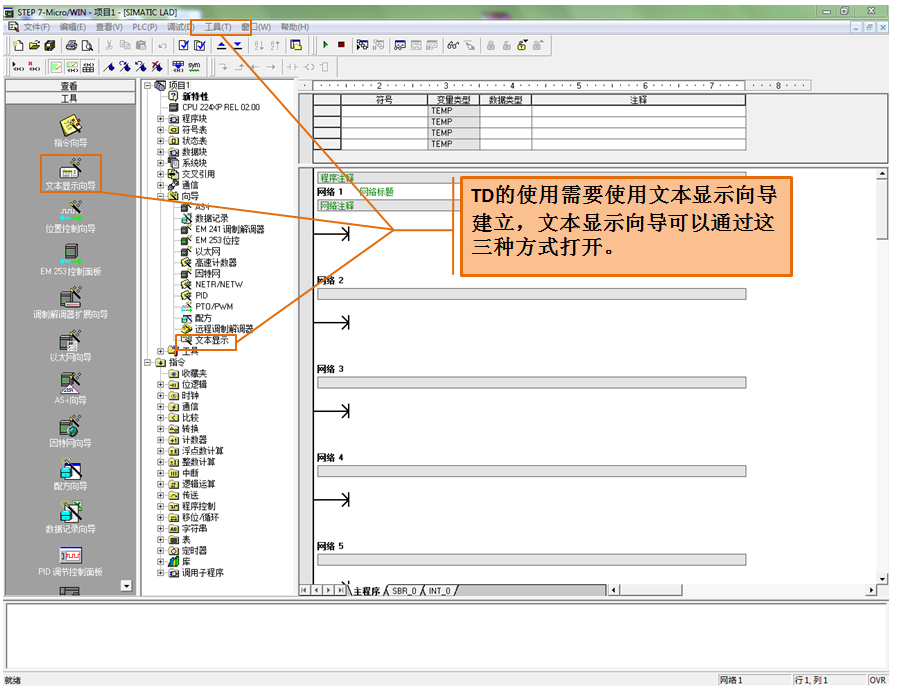Screen dimensions: 906x695
Task: Open the Modem Expansion Wizard (调制解调器扩展向导) icon
Action: [70, 303]
